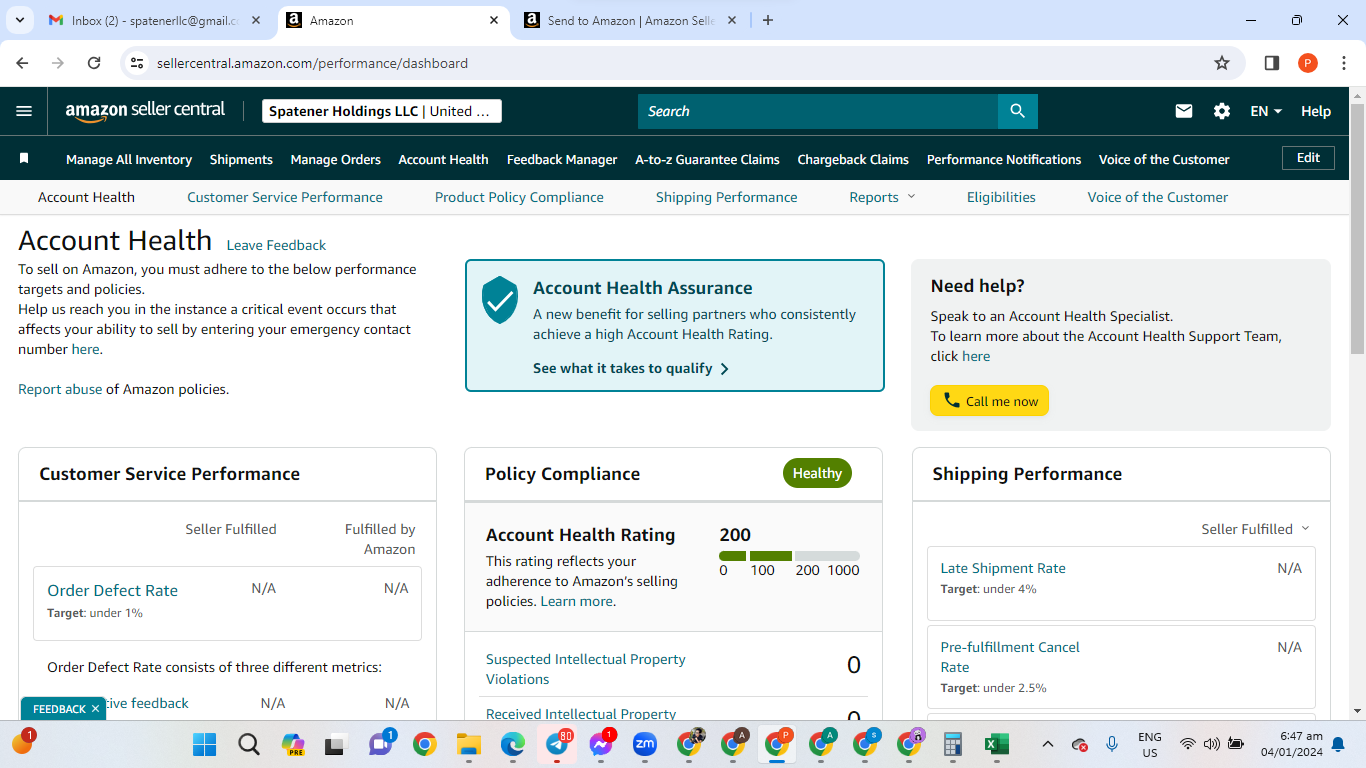This screenshot has height=768, width=1366.
Task: Click the Account Health Assurance shield icon
Action: [x=500, y=300]
